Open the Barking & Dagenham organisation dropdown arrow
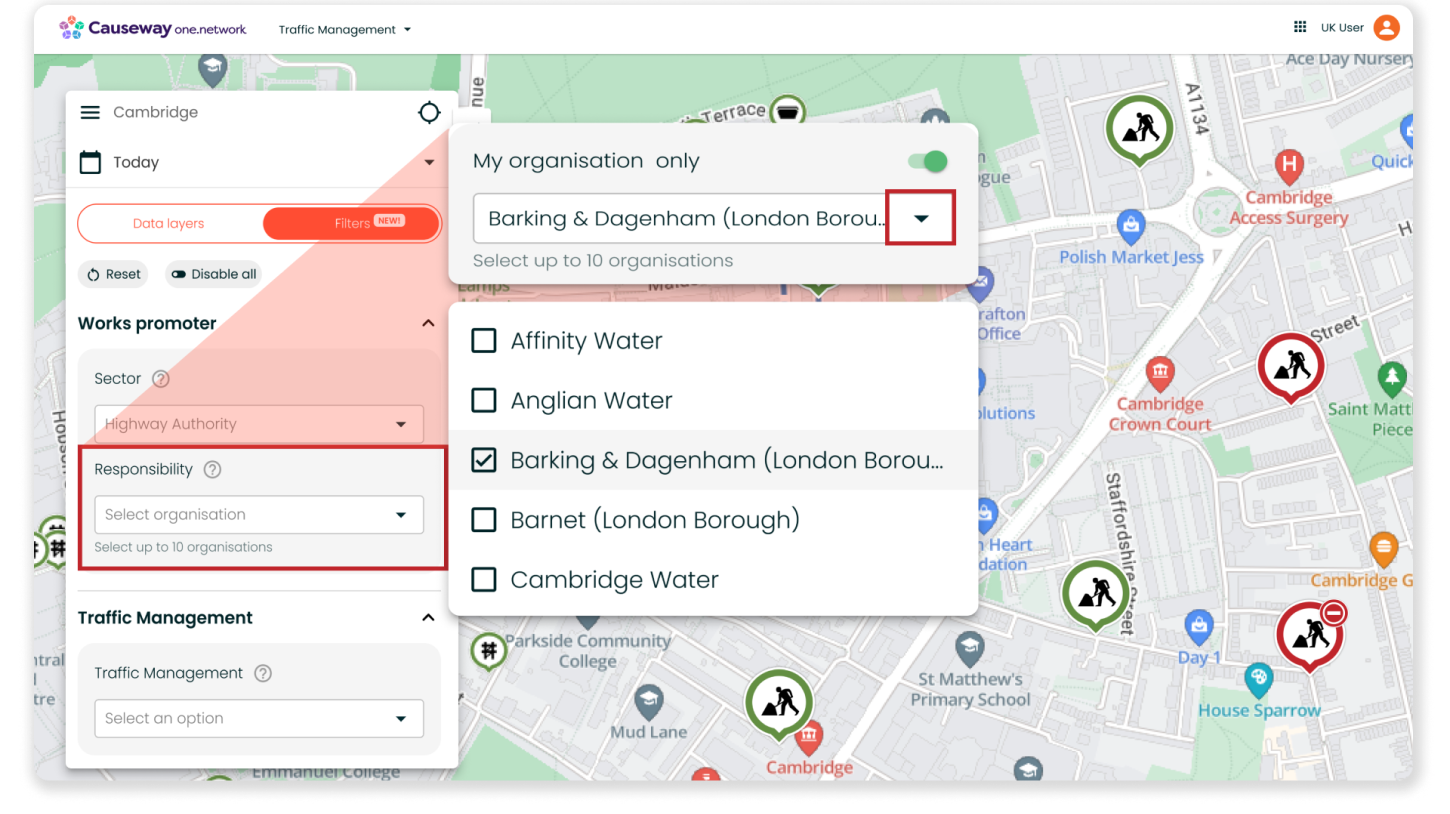 (x=921, y=218)
